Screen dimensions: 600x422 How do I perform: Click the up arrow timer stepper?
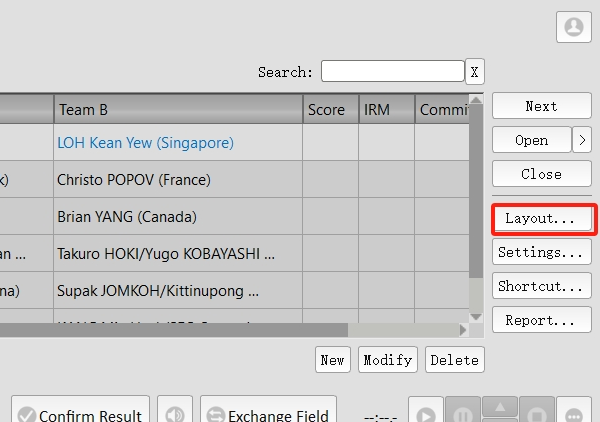tap(500, 405)
